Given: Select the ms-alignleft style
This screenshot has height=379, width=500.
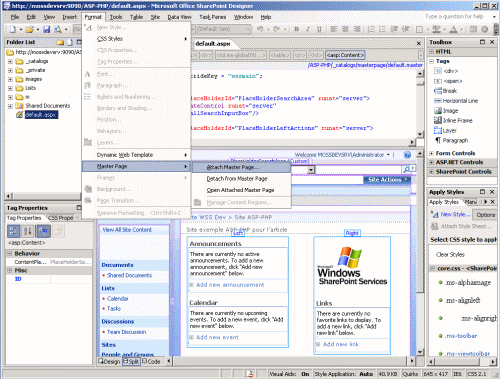Looking at the screenshot, I should coord(463,300).
